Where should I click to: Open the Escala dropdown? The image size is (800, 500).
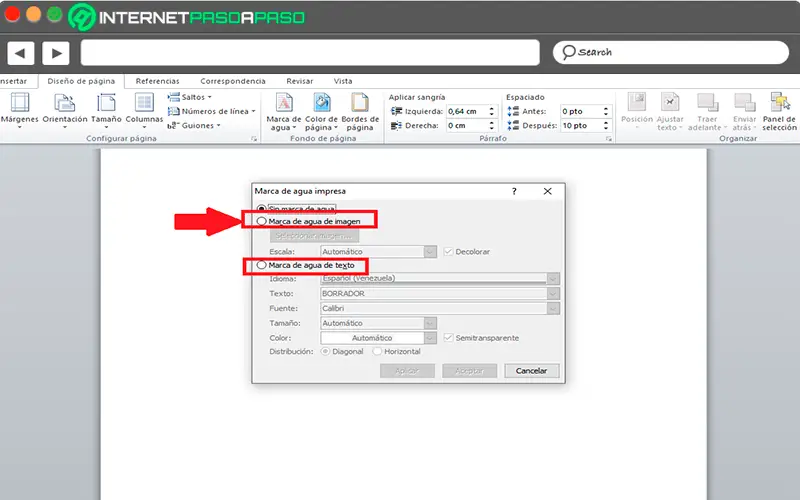click(x=430, y=252)
